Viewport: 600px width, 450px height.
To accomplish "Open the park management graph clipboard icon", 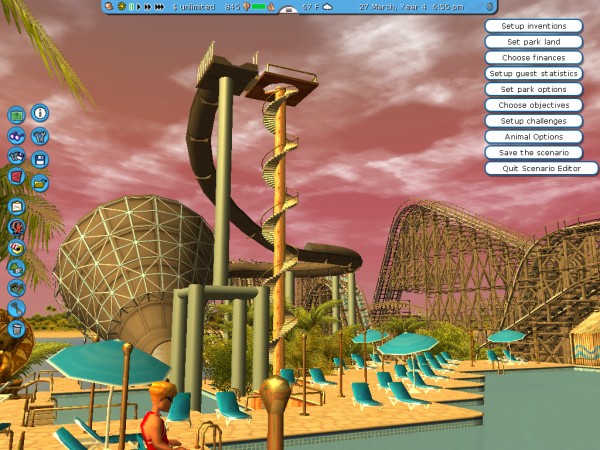I will [x=16, y=207].
